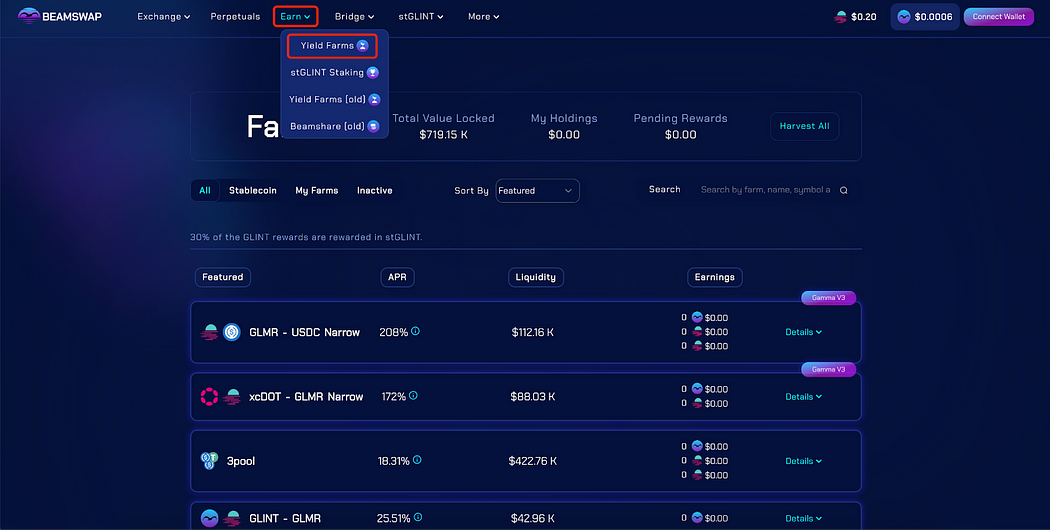Click Gamma V3 badge on GLMR - USDC row
The image size is (1050, 530).
(828, 297)
